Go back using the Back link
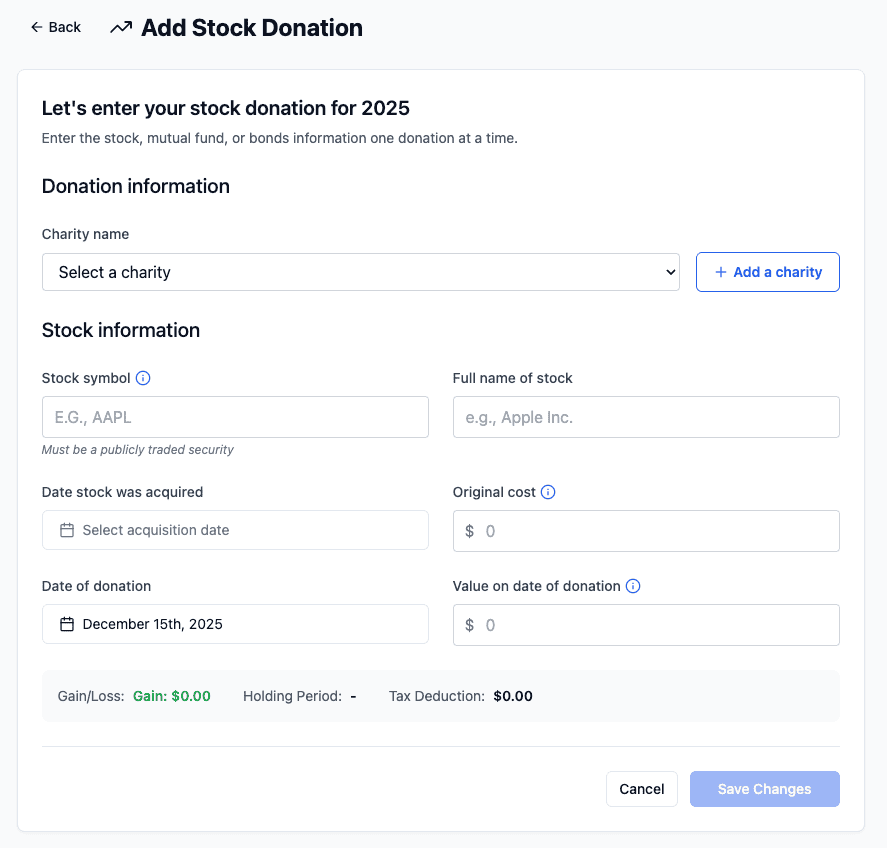Viewport: 887px width, 848px height. click(x=56, y=28)
